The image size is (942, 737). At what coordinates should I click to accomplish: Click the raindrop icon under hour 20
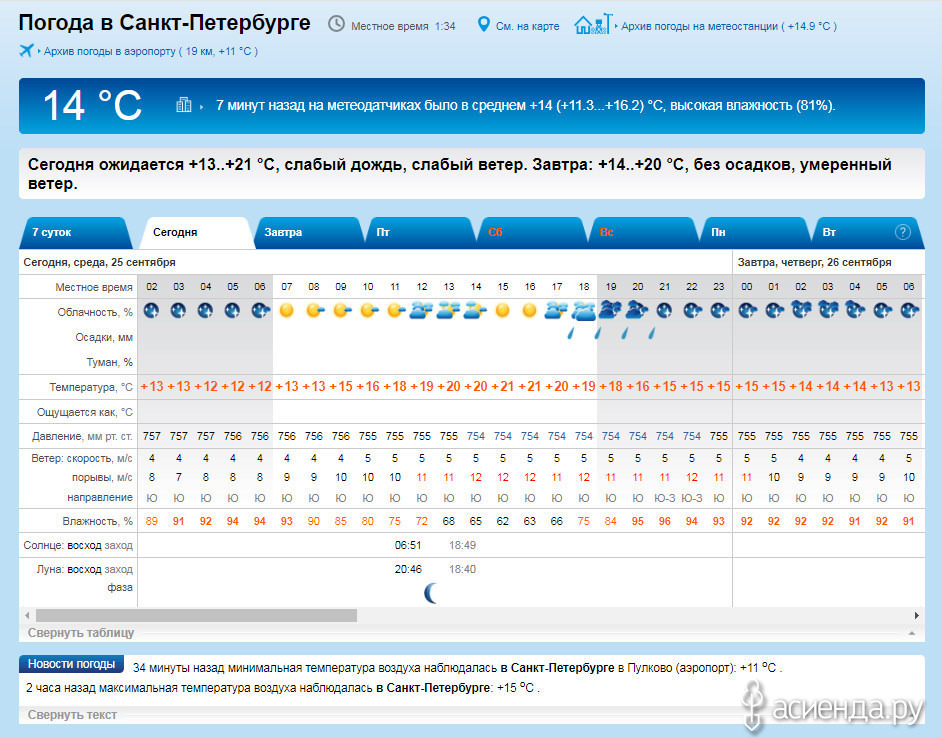coord(625,333)
